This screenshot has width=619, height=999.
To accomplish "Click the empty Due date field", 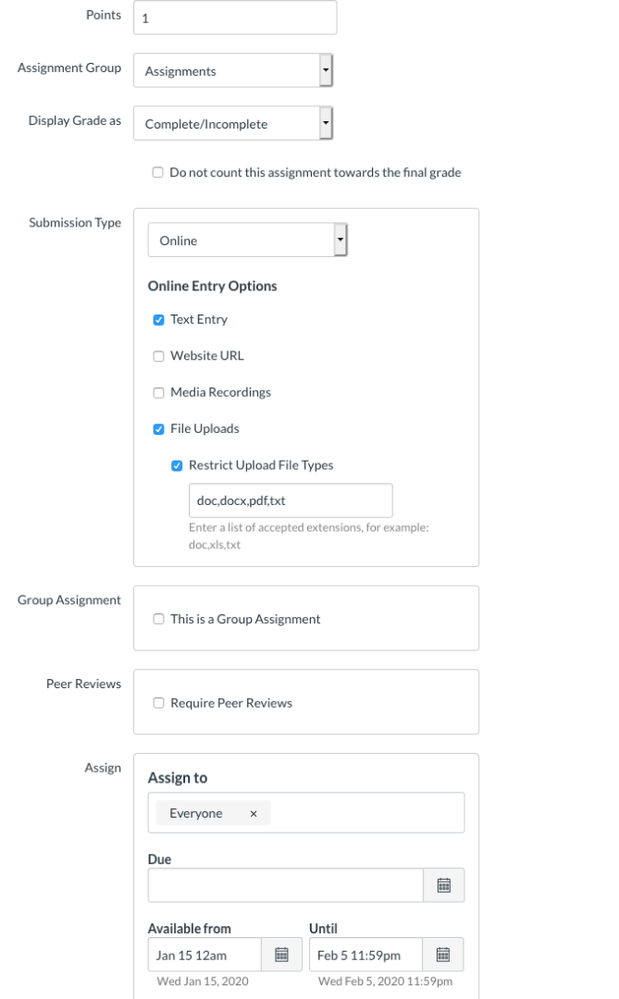I will 285,885.
